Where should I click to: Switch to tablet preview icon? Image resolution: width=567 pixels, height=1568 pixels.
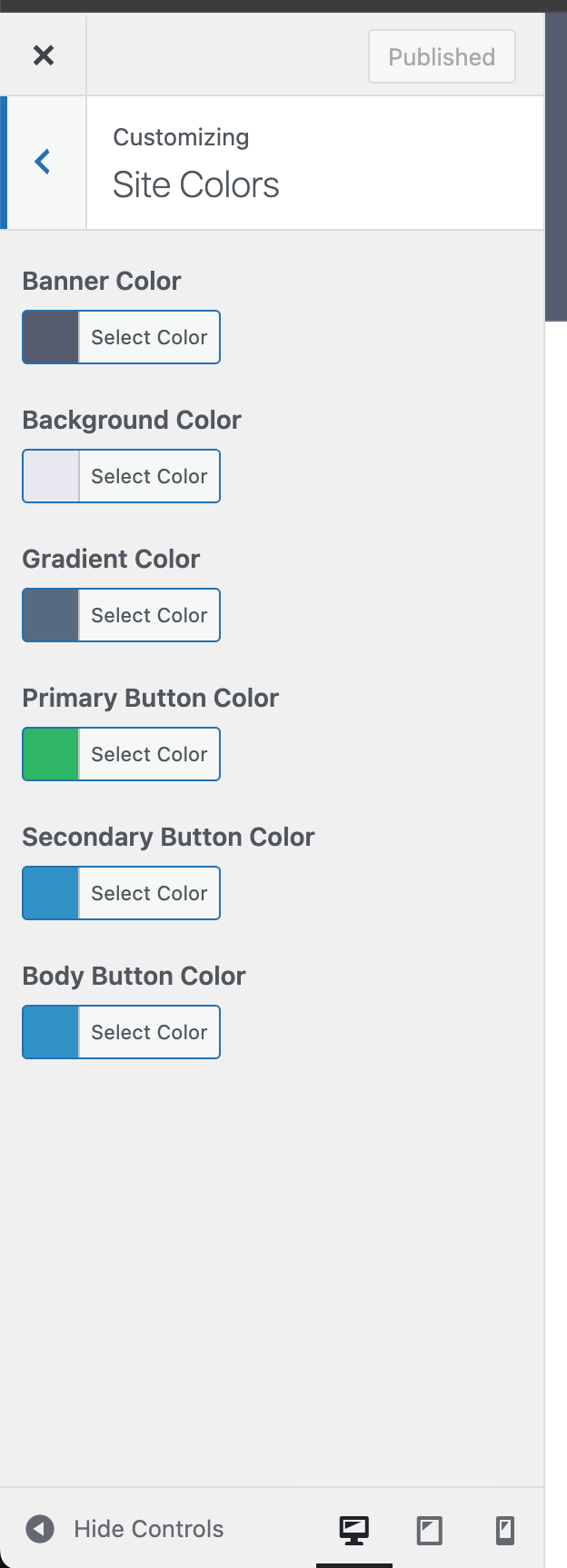pos(430,1531)
